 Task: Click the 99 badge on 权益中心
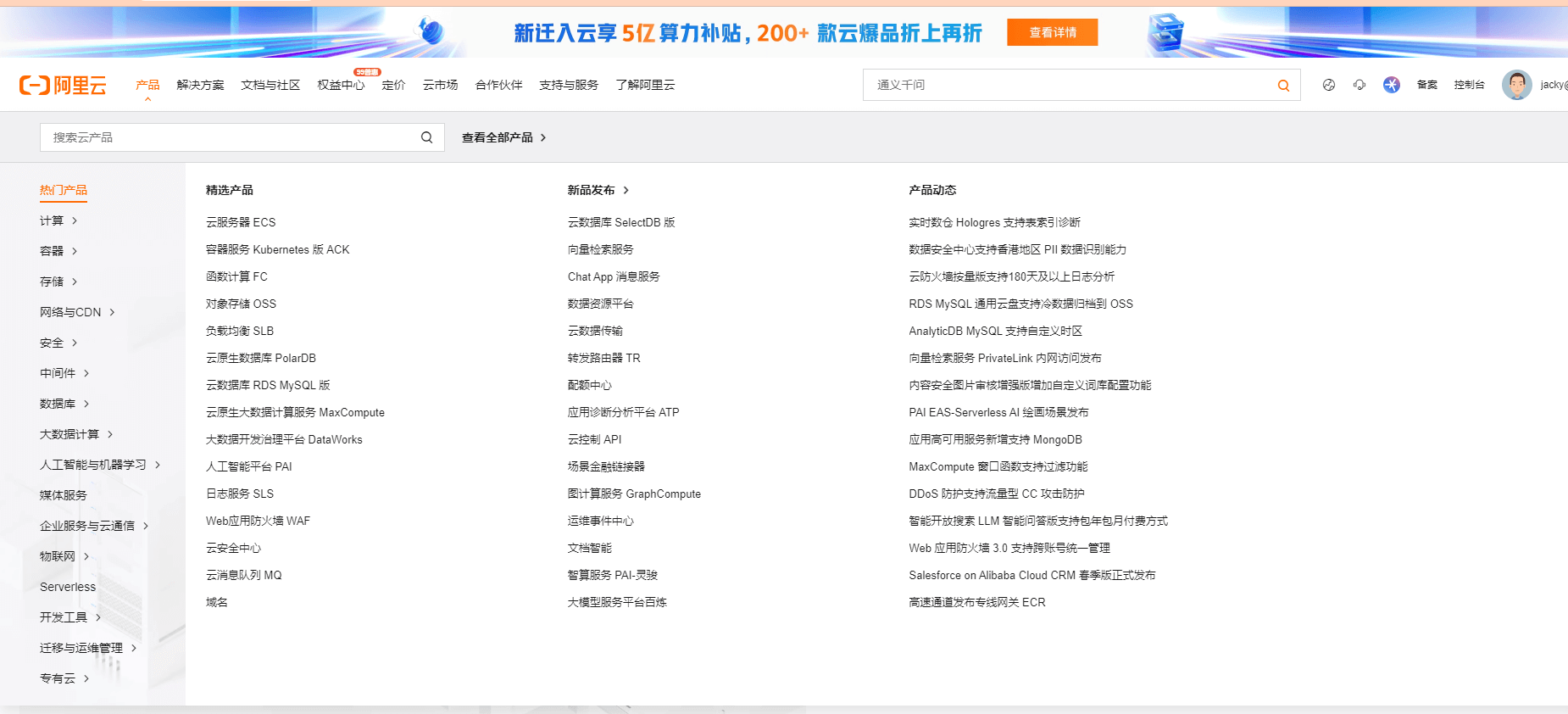[x=368, y=72]
